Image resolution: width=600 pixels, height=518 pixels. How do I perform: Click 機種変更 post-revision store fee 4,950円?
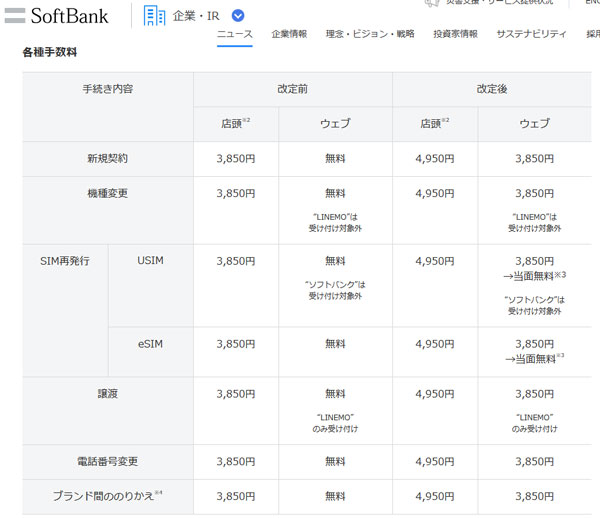pyautogui.click(x=435, y=193)
